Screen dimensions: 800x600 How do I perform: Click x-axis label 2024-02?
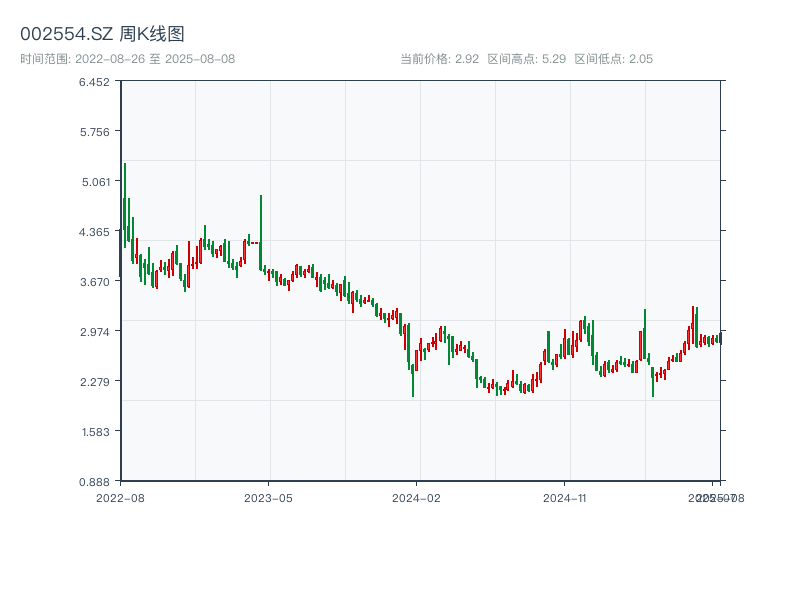(x=416, y=498)
